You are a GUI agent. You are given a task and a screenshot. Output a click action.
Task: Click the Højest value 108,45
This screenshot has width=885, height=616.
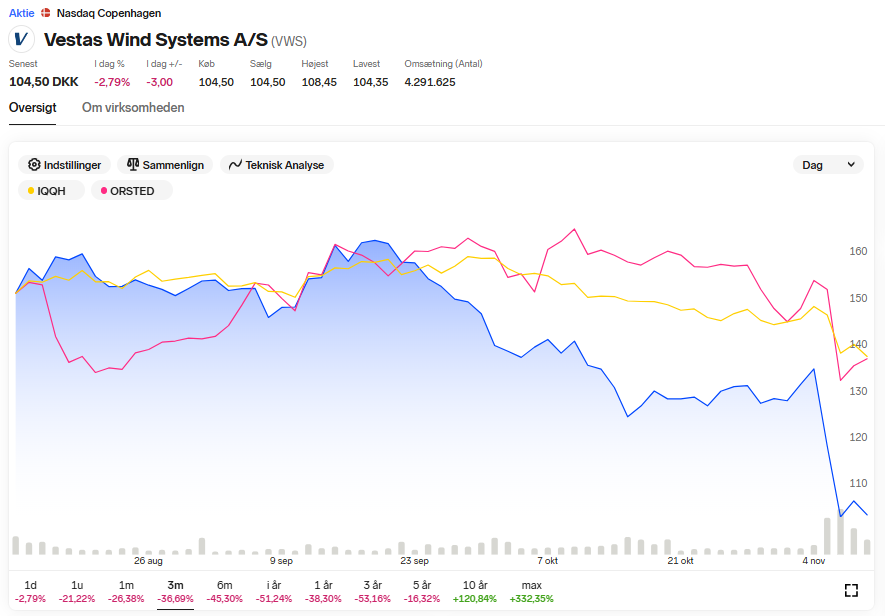tap(319, 82)
